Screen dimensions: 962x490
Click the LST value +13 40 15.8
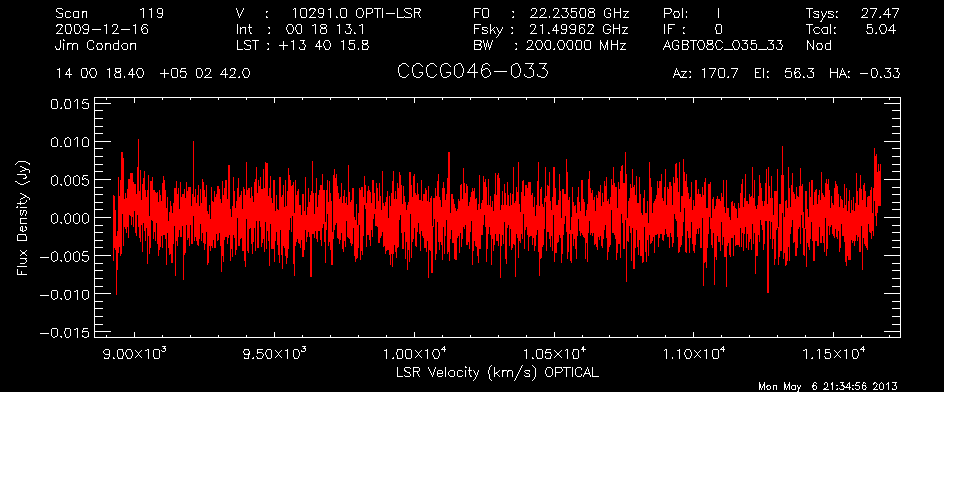point(324,45)
